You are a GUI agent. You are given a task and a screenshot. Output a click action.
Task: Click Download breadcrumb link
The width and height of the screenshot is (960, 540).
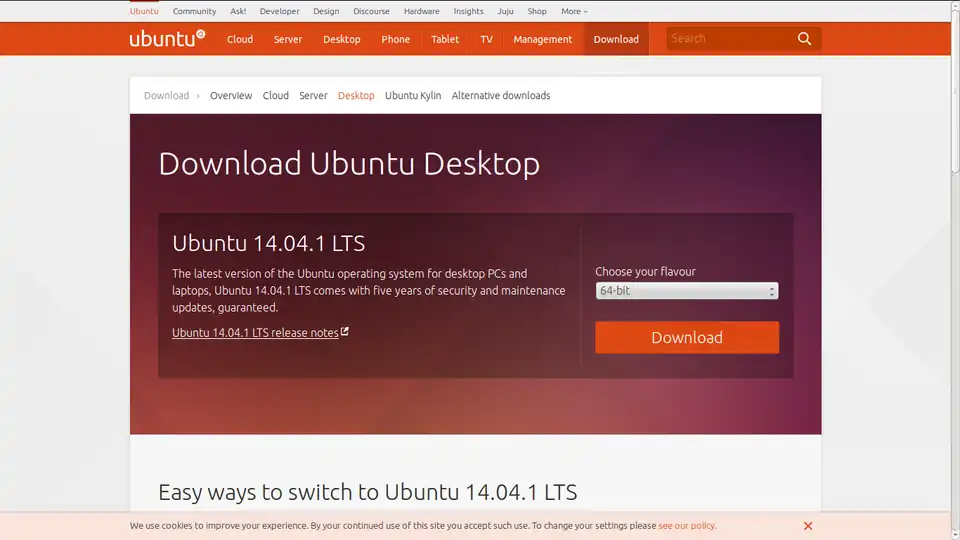coord(167,96)
